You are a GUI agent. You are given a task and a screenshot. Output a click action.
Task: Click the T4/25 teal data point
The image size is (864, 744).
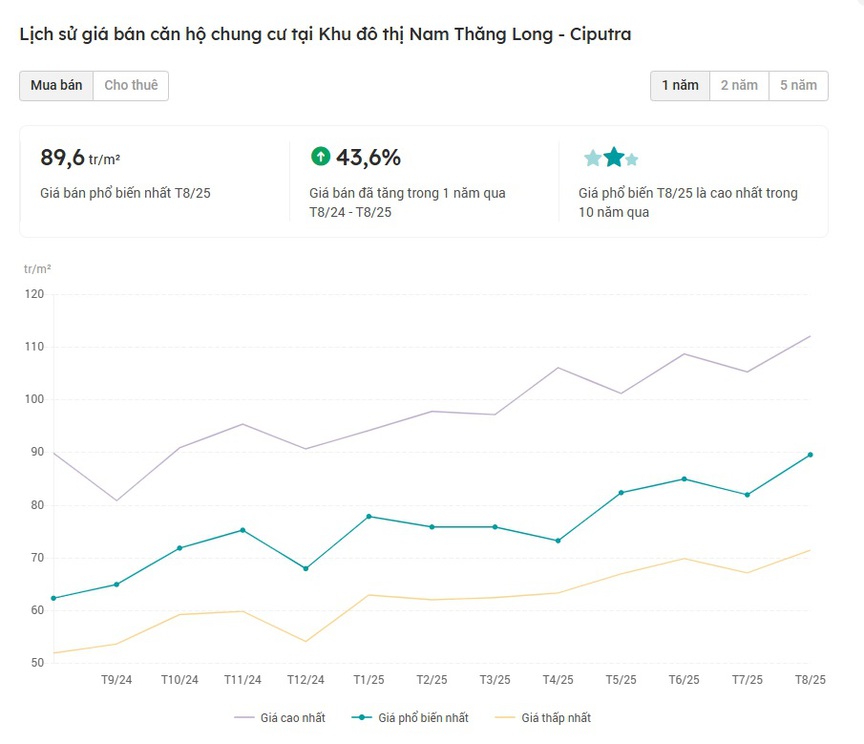click(x=558, y=541)
